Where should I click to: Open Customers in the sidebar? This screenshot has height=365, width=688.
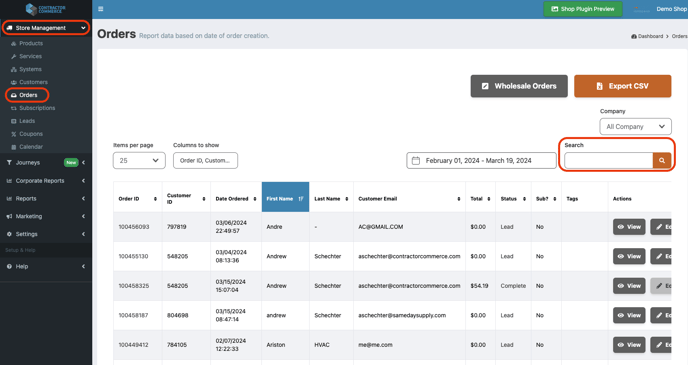coord(33,82)
